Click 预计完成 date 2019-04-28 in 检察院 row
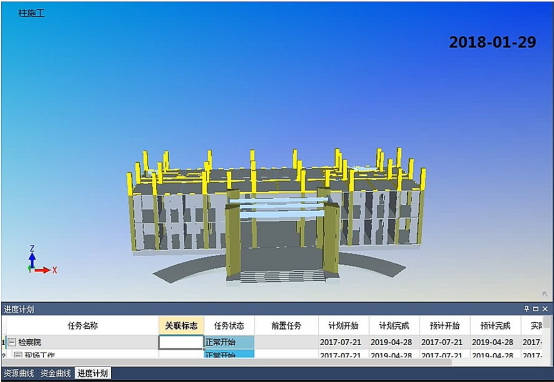The width and height of the screenshot is (554, 382). tap(493, 342)
